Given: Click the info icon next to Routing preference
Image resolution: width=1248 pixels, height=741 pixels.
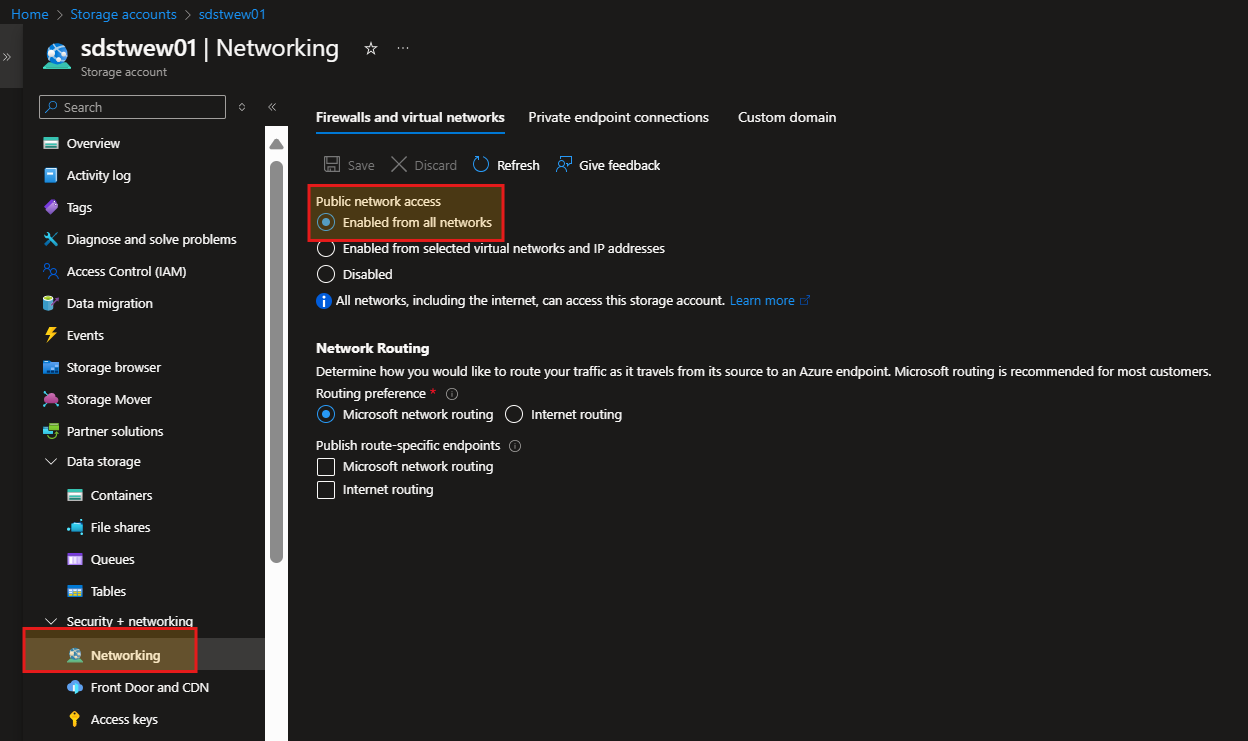Looking at the screenshot, I should (452, 394).
